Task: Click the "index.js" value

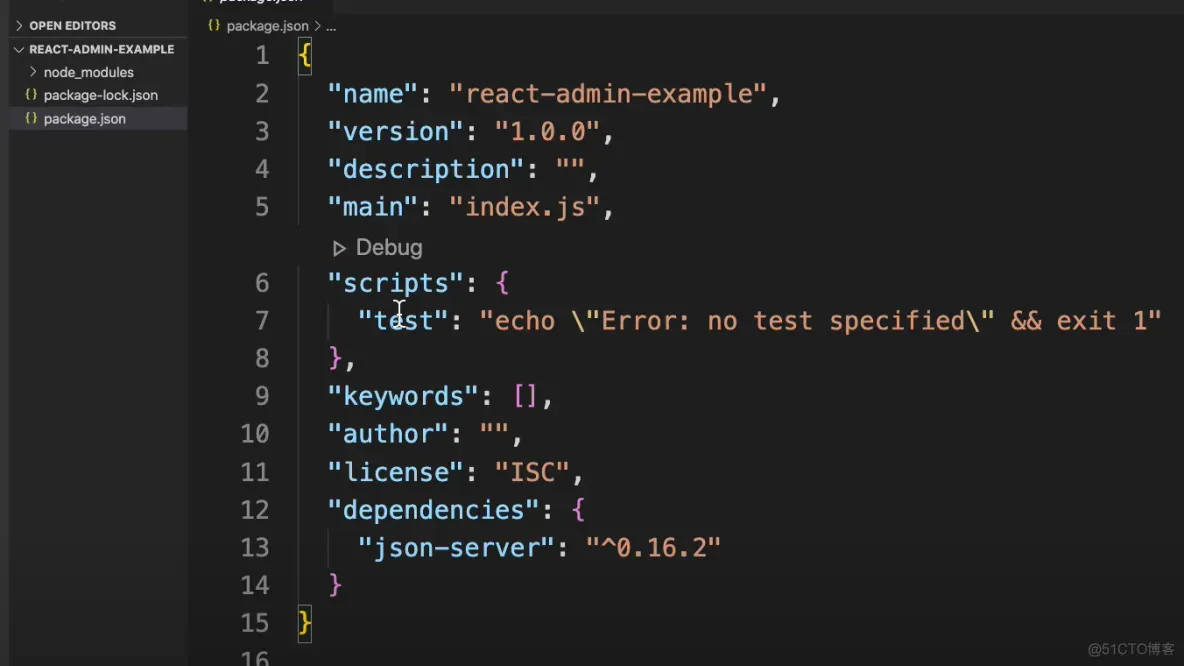Action: (x=524, y=207)
